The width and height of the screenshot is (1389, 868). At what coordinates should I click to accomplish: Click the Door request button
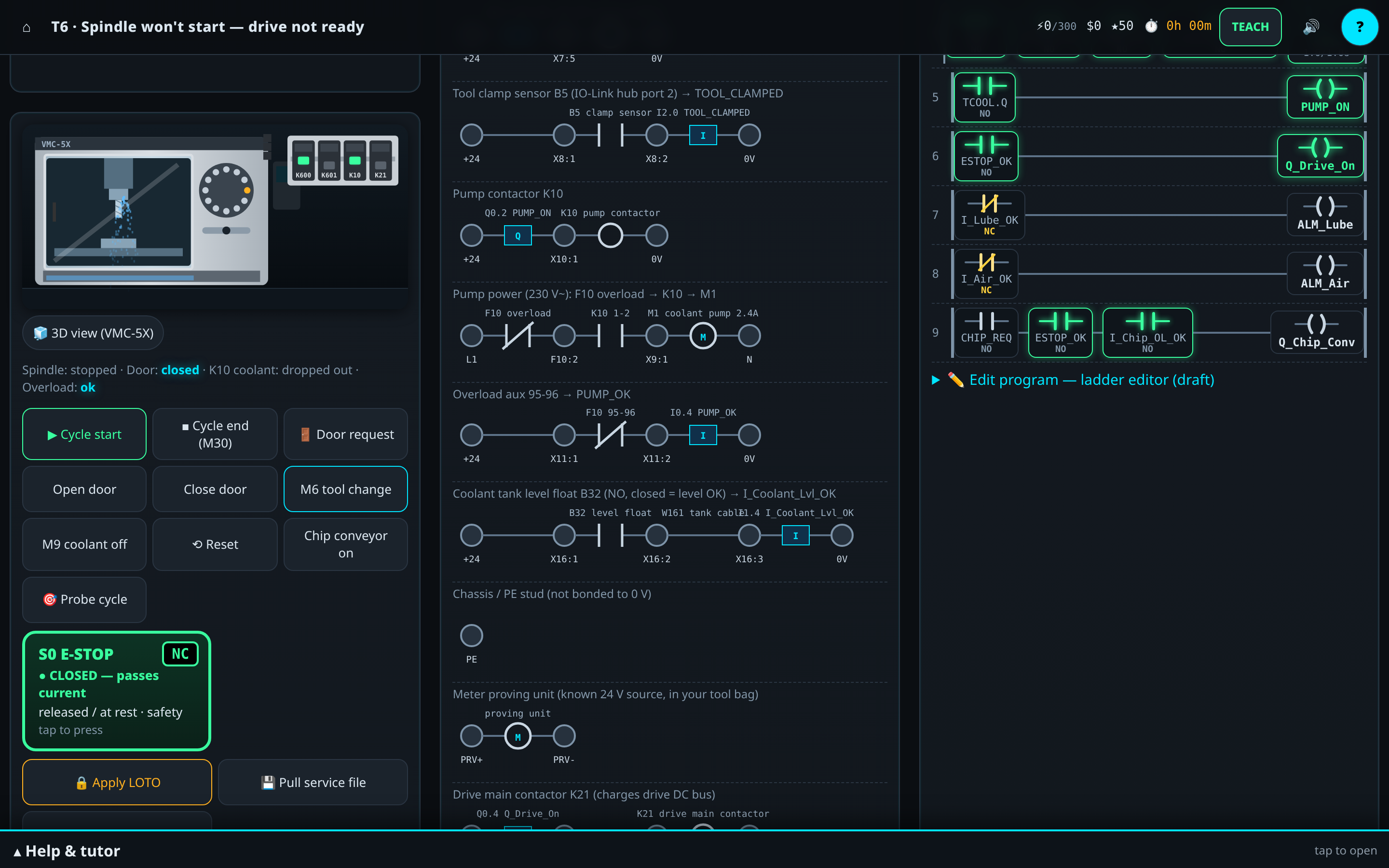coord(345,434)
